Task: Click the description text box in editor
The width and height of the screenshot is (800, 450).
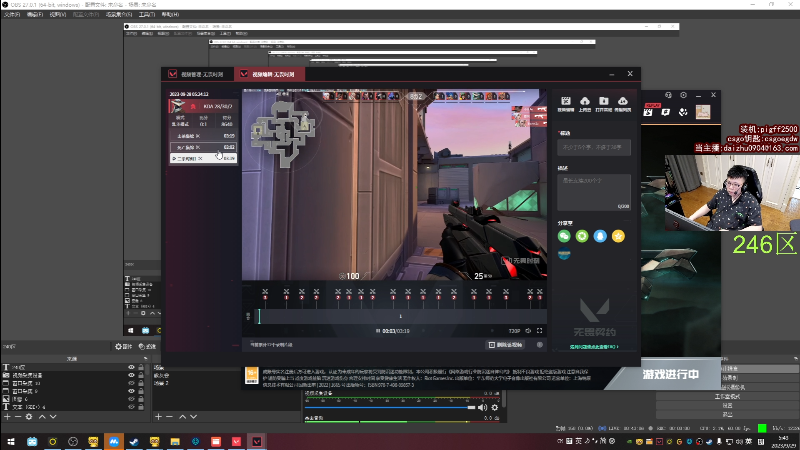Action: (594, 192)
